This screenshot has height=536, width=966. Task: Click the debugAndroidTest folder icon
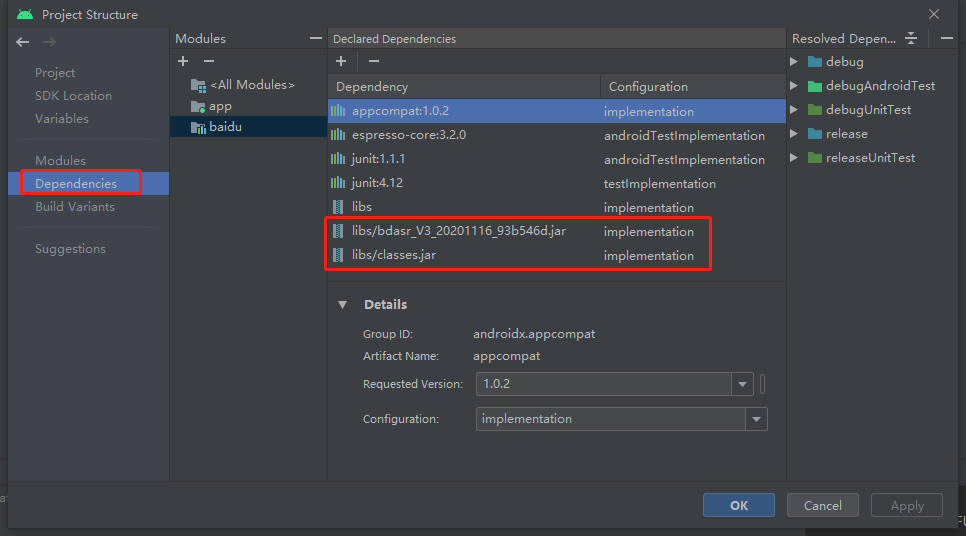pyautogui.click(x=815, y=86)
